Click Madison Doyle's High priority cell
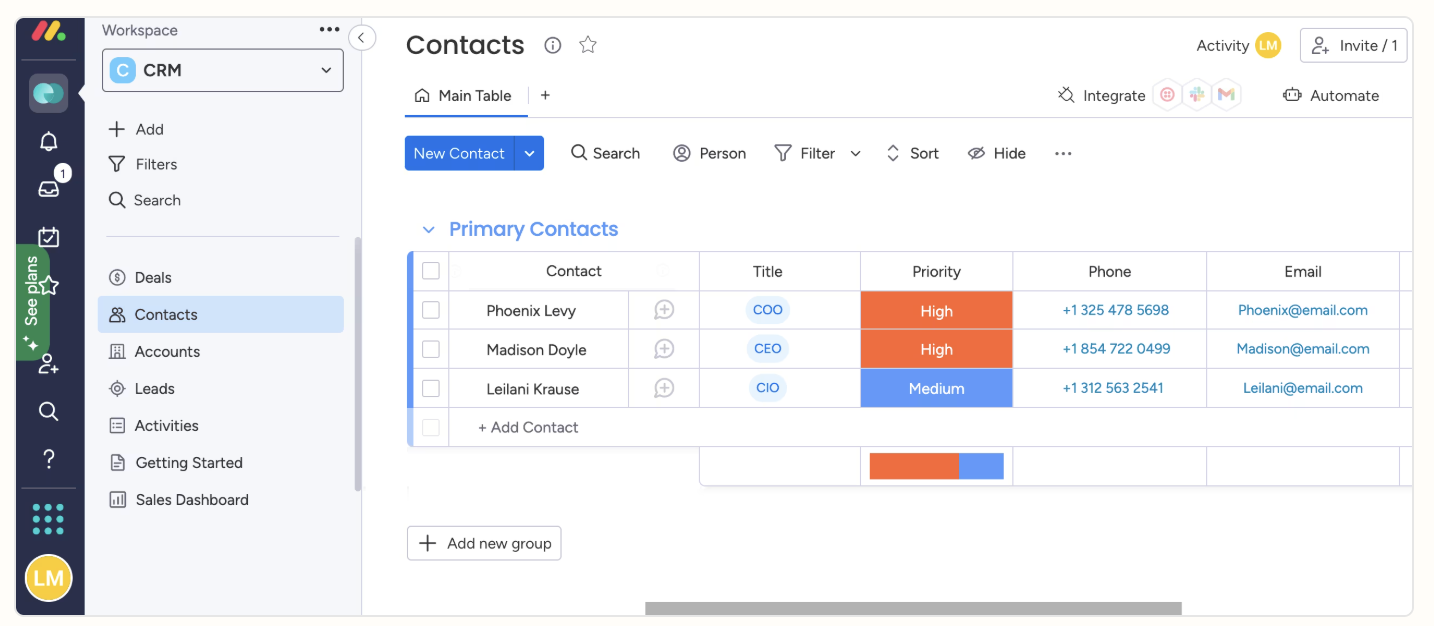 [936, 349]
